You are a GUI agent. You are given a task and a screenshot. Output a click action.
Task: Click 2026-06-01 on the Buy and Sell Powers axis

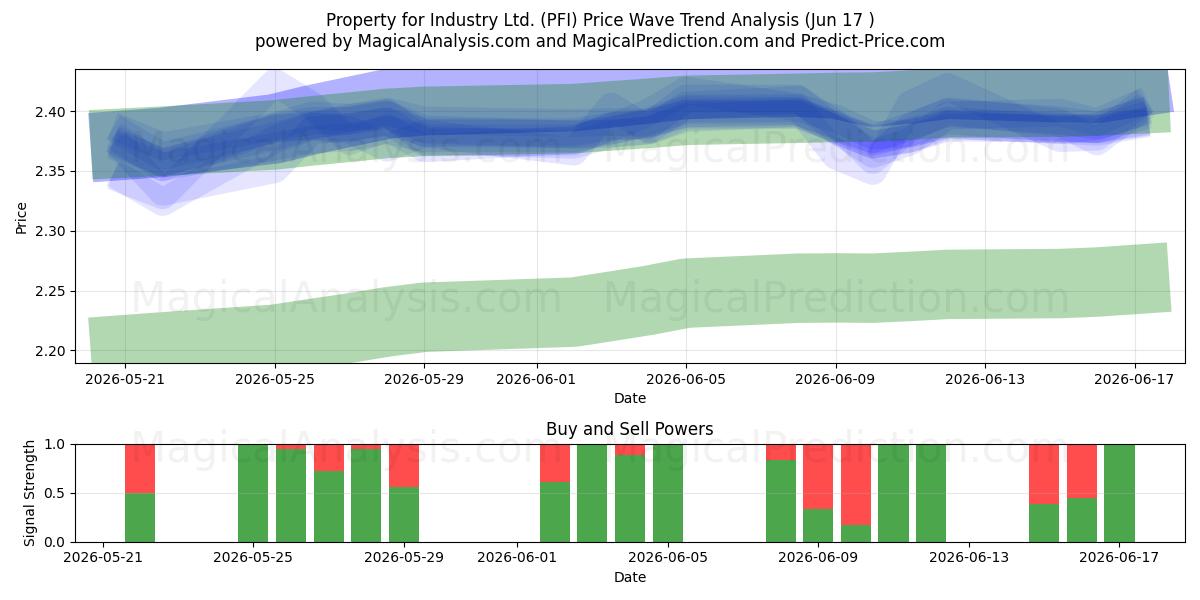coord(517,559)
